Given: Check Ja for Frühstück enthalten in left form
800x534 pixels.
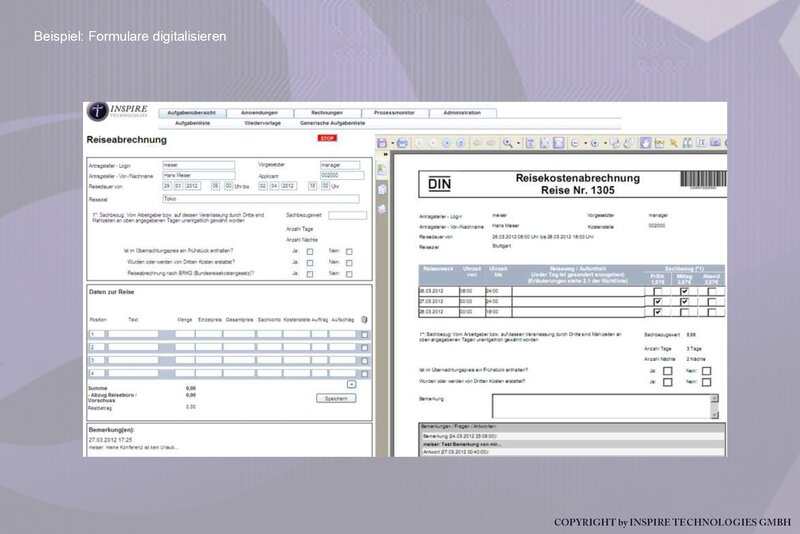Looking at the screenshot, I should point(310,251).
